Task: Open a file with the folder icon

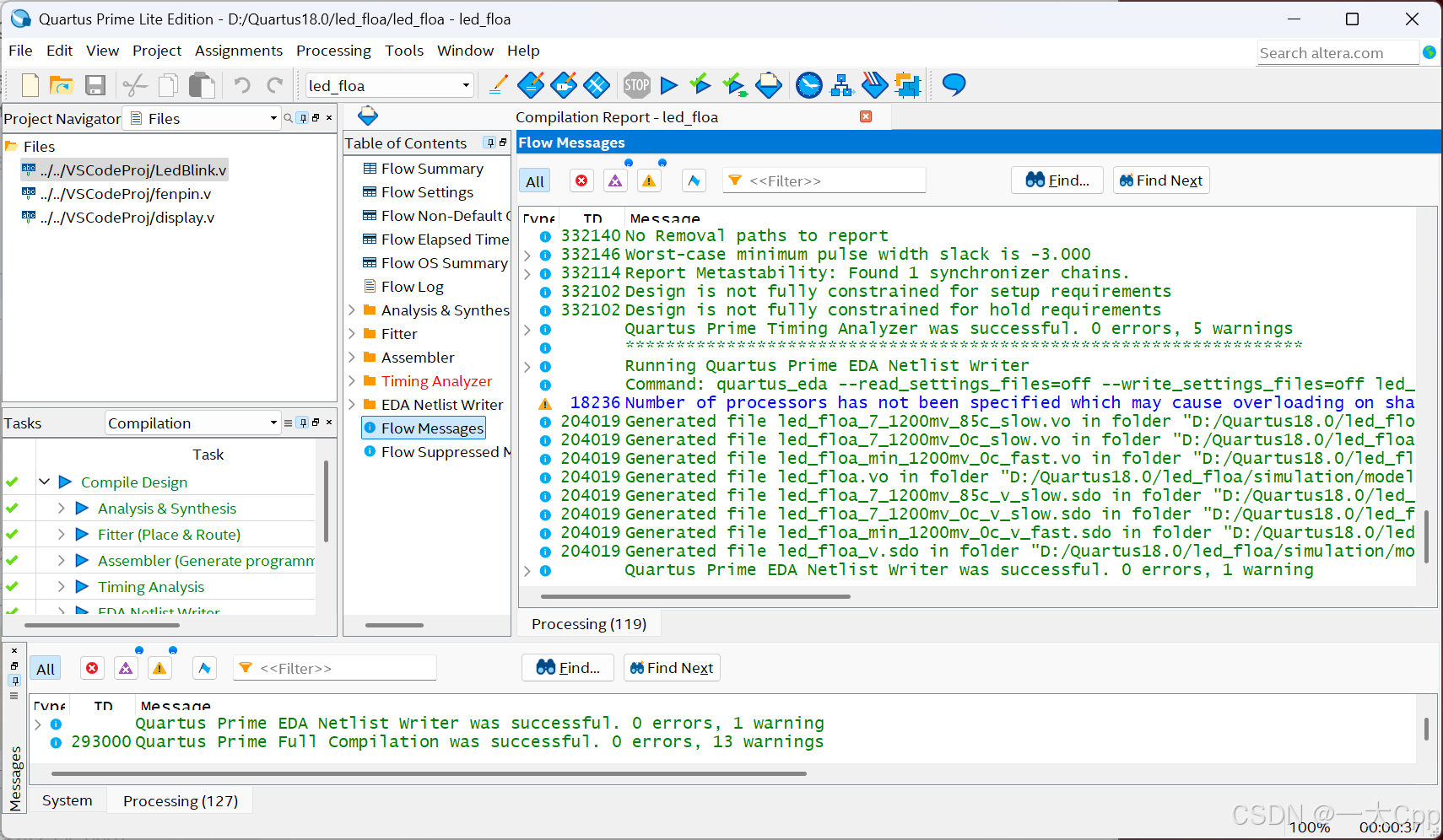Action: click(62, 85)
